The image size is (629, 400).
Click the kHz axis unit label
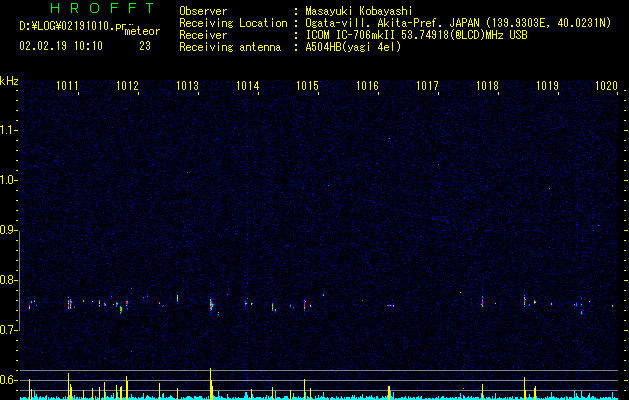[x=9, y=81]
